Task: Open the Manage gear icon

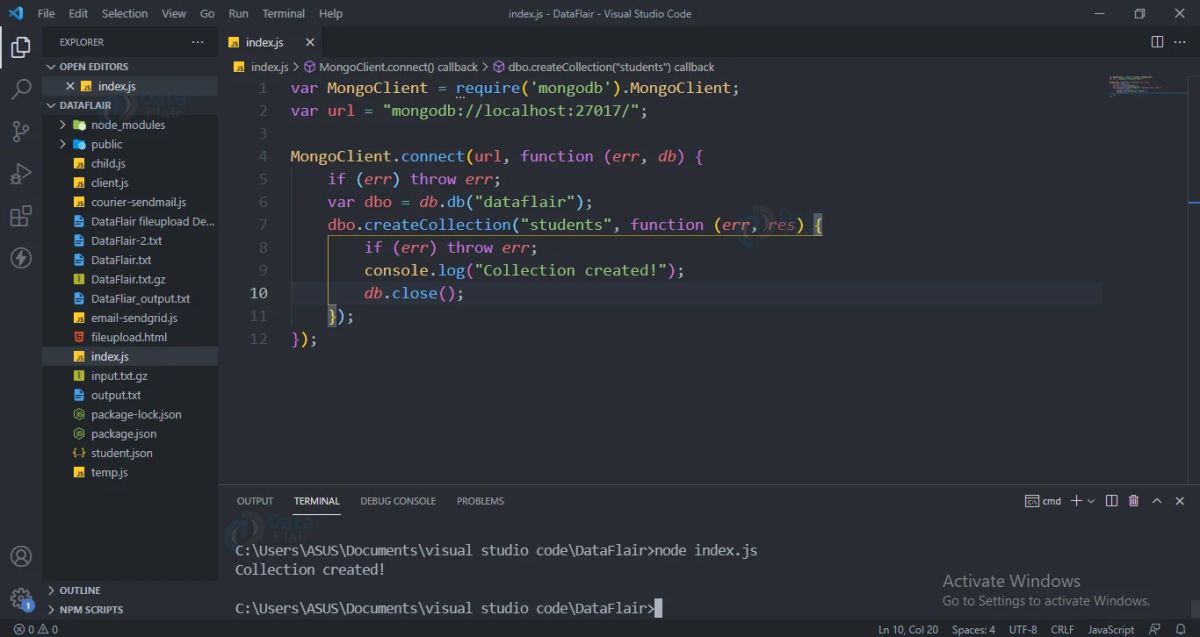Action: (21, 599)
